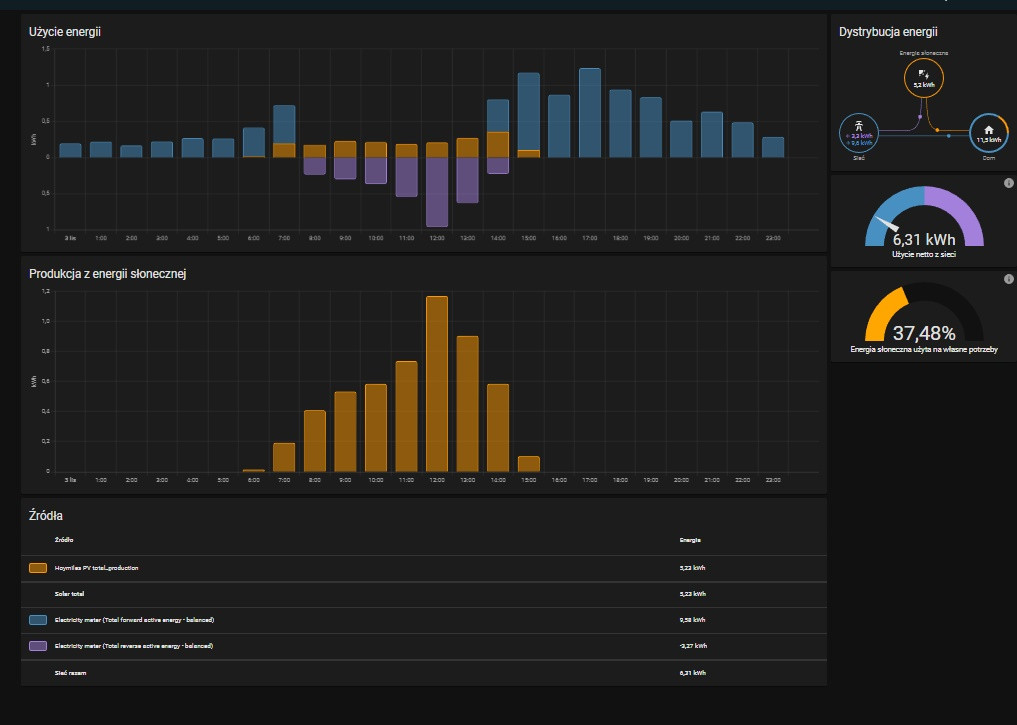Image resolution: width=1017 pixels, height=725 pixels.
Task: Click the 17:00 blue bar in energy usage chart
Action: 590,113
